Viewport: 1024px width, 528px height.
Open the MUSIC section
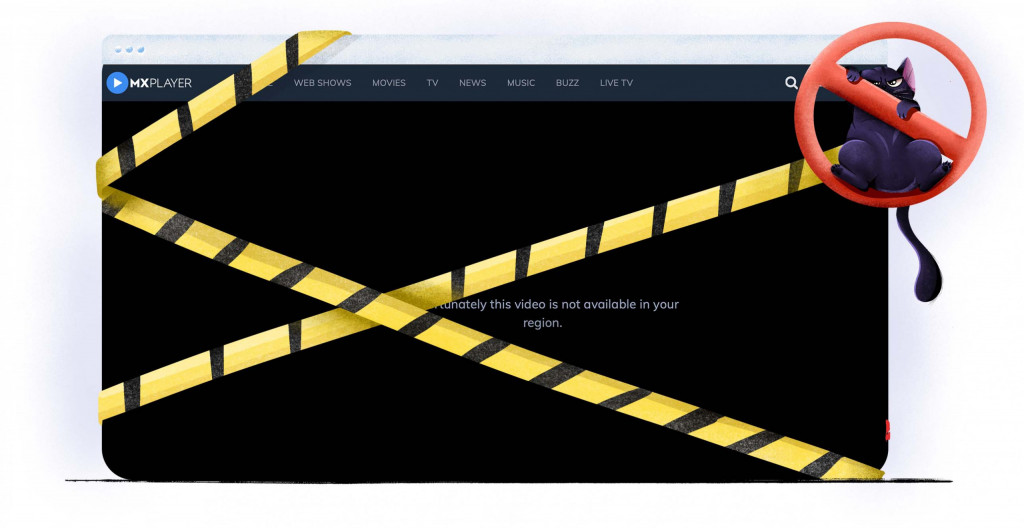[x=521, y=83]
